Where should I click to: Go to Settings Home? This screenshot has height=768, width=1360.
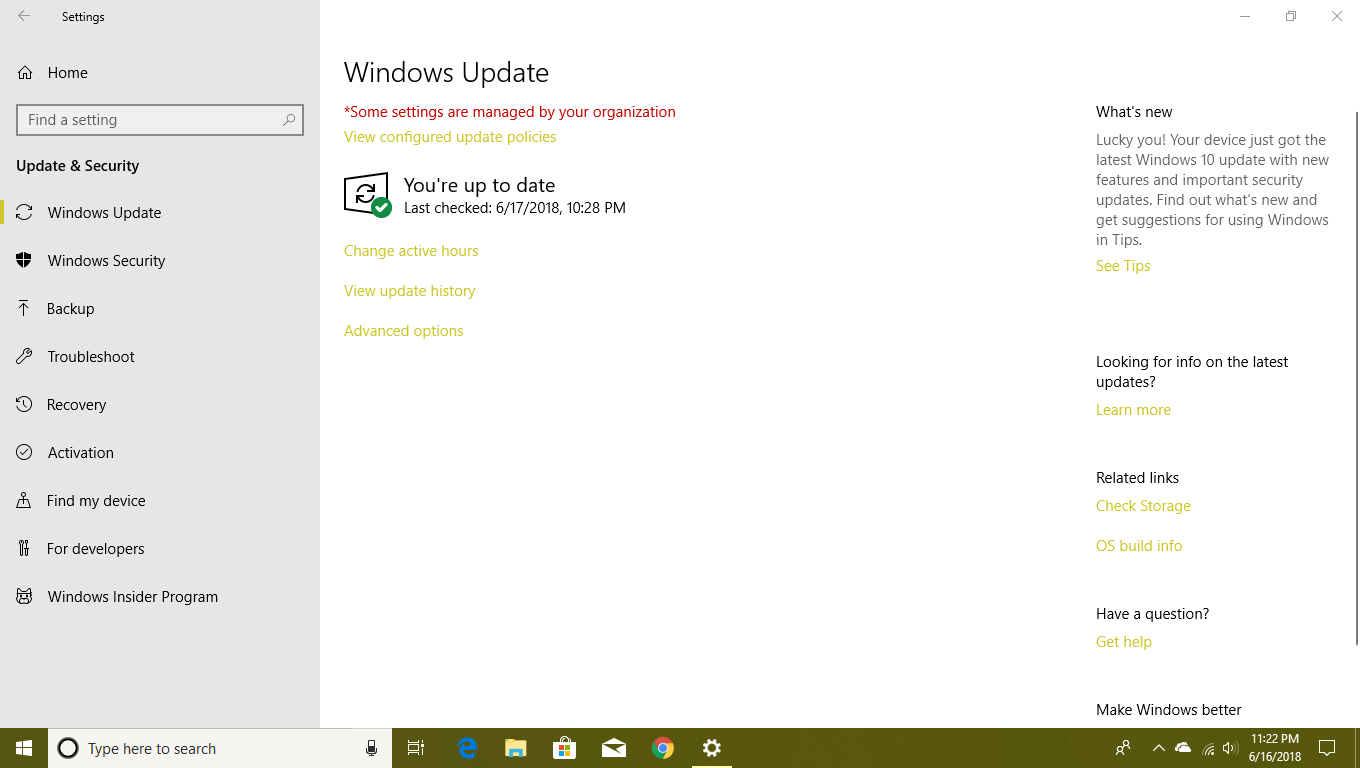(67, 72)
